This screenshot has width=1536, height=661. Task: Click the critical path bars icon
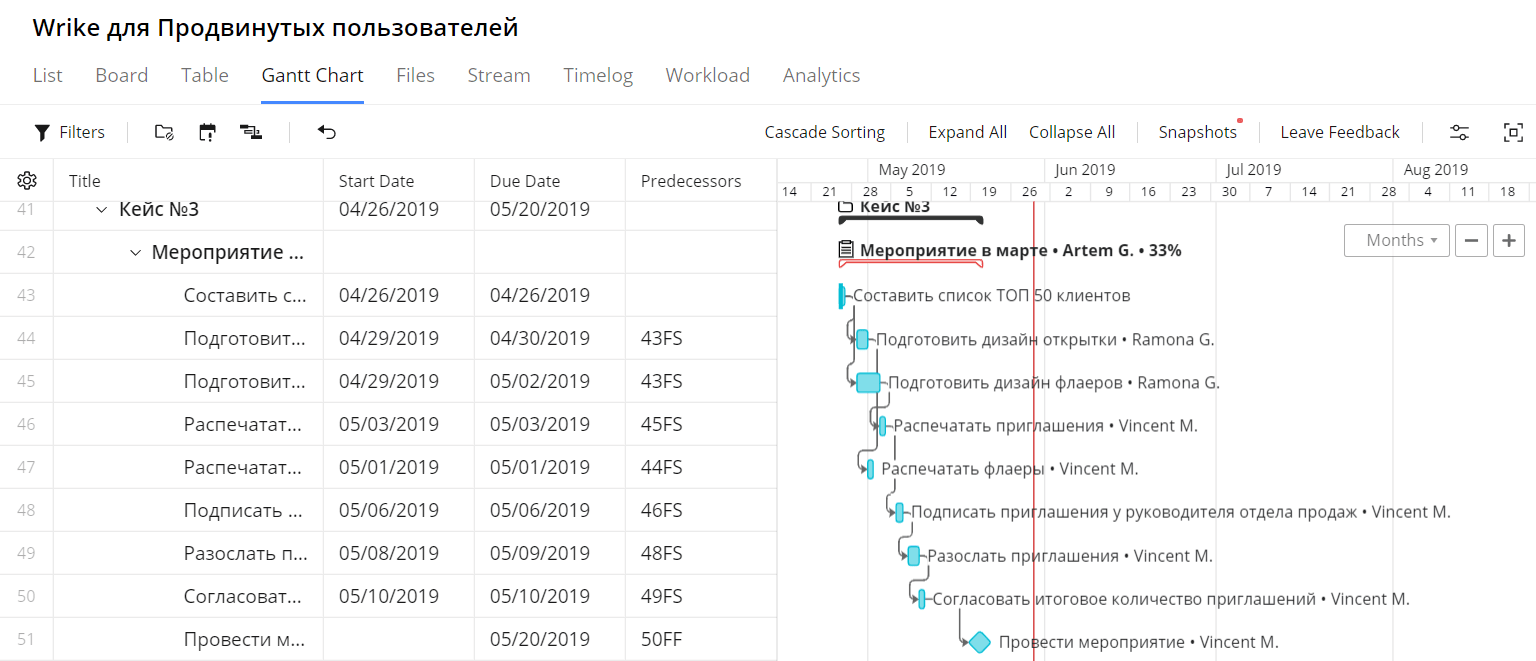251,132
